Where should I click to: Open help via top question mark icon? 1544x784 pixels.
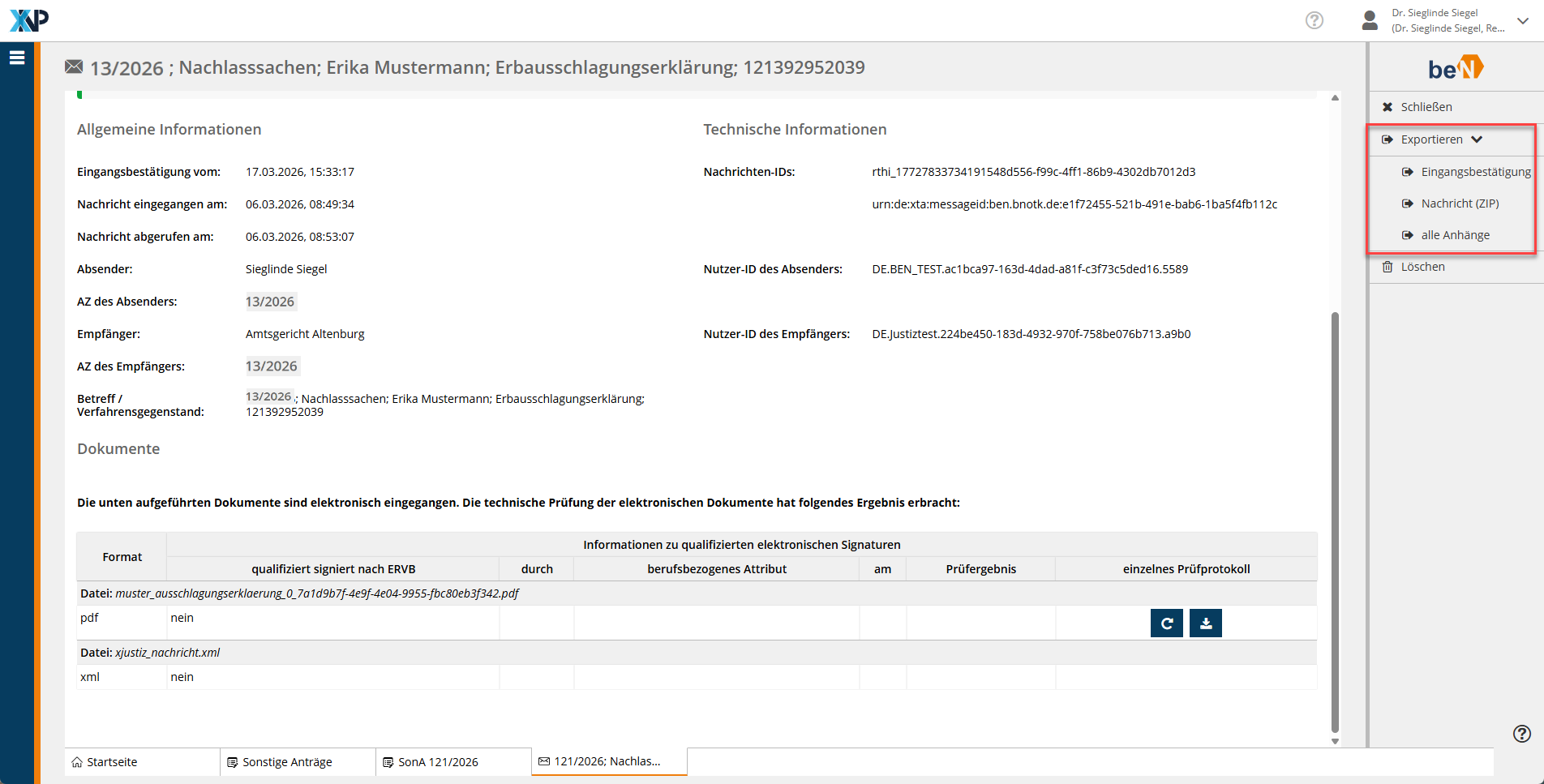pyautogui.click(x=1314, y=20)
